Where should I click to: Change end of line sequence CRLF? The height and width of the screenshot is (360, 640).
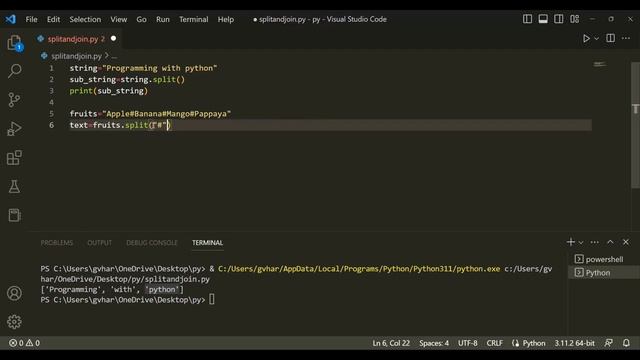coord(494,343)
